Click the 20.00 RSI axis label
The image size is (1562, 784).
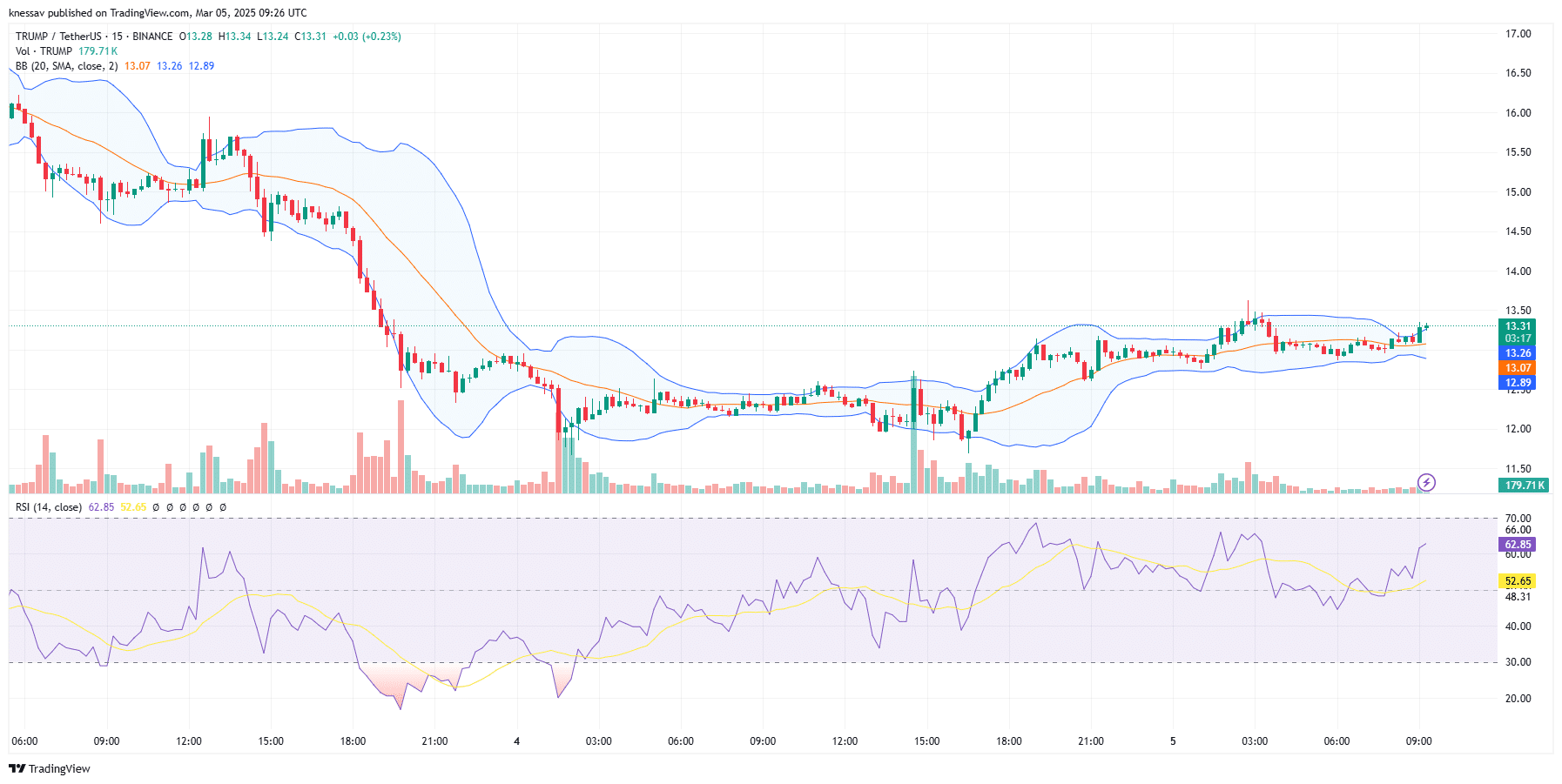[1518, 699]
